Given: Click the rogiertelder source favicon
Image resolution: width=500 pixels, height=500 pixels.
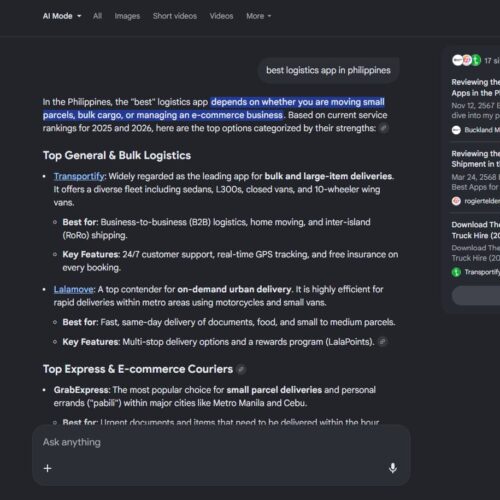Looking at the screenshot, I should pos(456,201).
